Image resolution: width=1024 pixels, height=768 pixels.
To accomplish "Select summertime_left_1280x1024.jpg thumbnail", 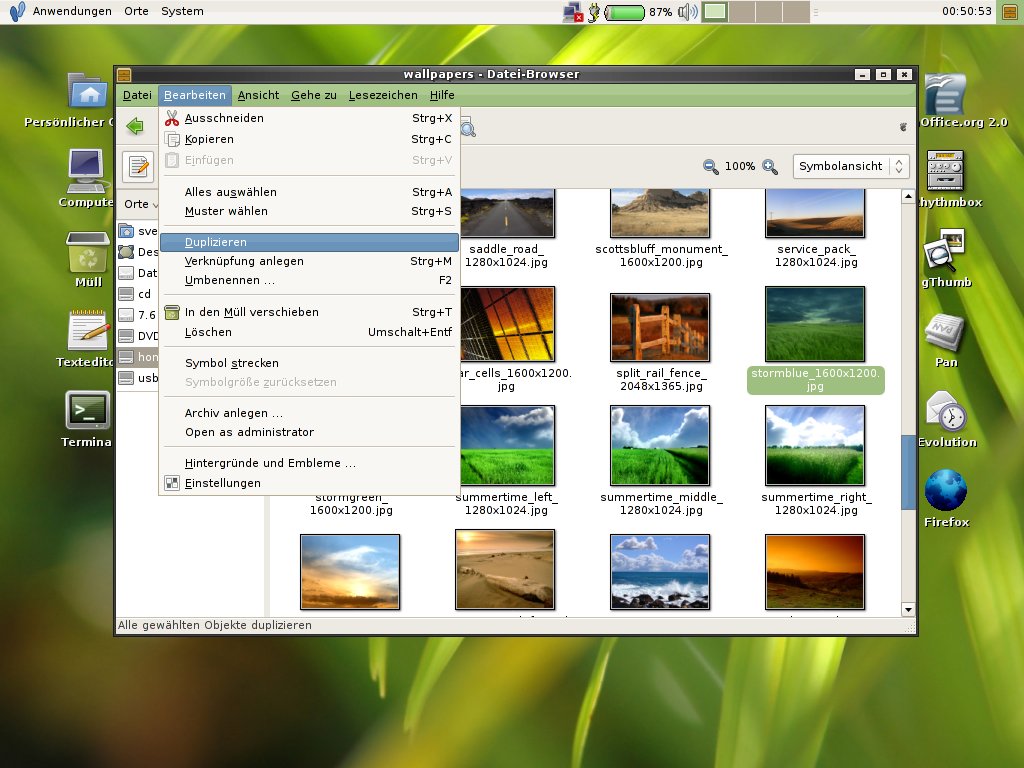I will 507,445.
